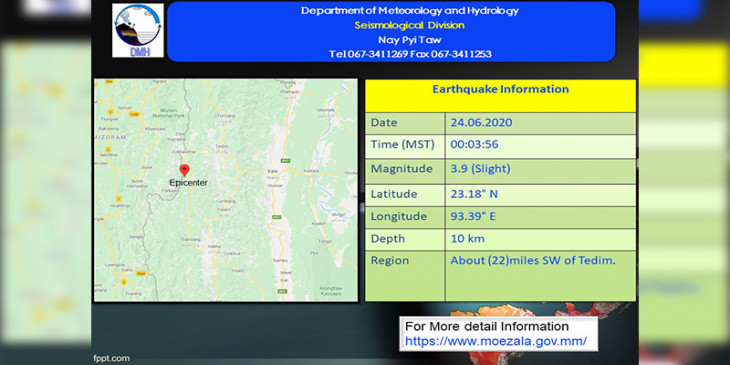Select the Time value 00:03:56

point(474,144)
